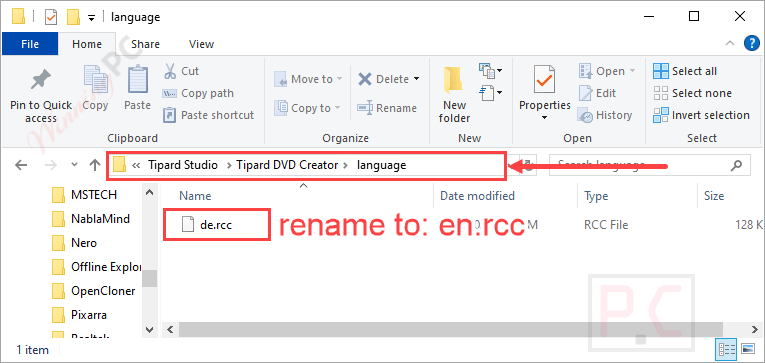This screenshot has width=765, height=363.
Task: Open Customize Quick Access Toolbar dropdown
Action: (x=91, y=18)
